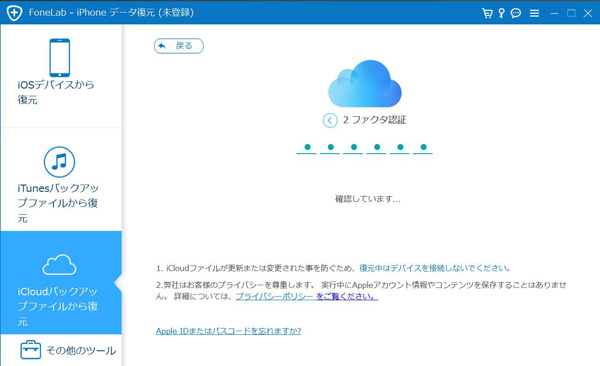Maximize the FoneLab window
Image resolution: width=600 pixels, height=366 pixels.
pyautogui.click(x=571, y=13)
